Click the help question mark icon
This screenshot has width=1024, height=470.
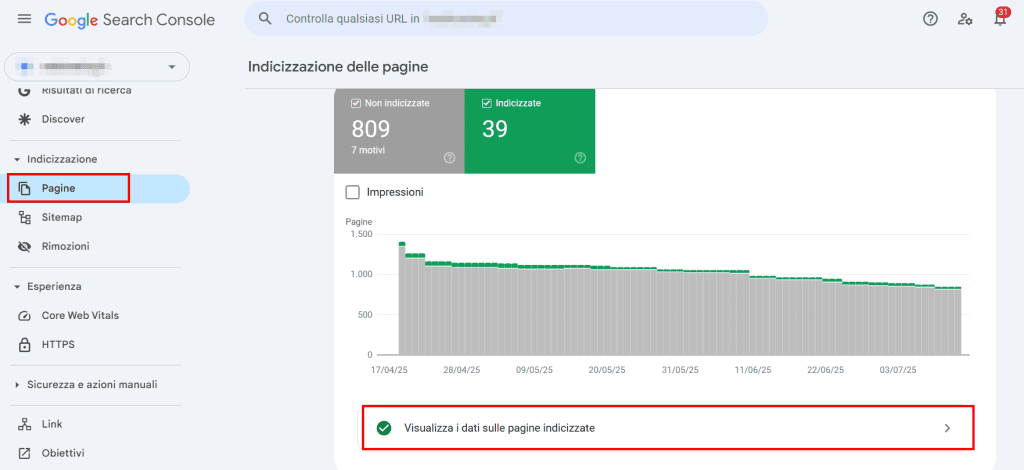[x=930, y=19]
